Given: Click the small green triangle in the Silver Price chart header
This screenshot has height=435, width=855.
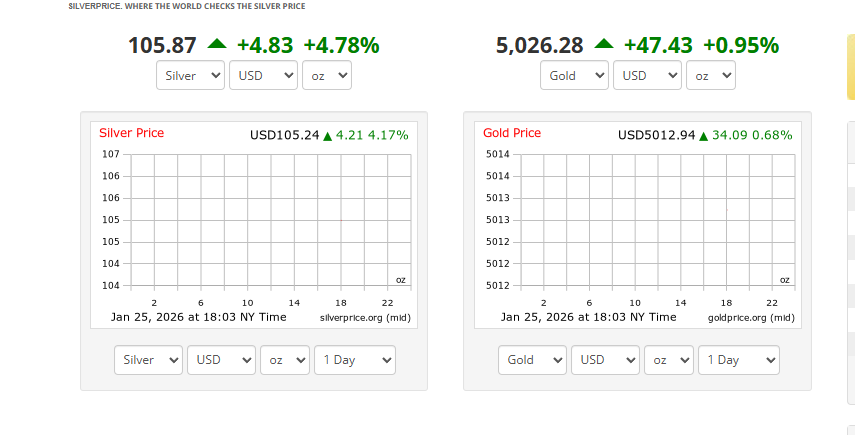Looking at the screenshot, I should point(327,136).
